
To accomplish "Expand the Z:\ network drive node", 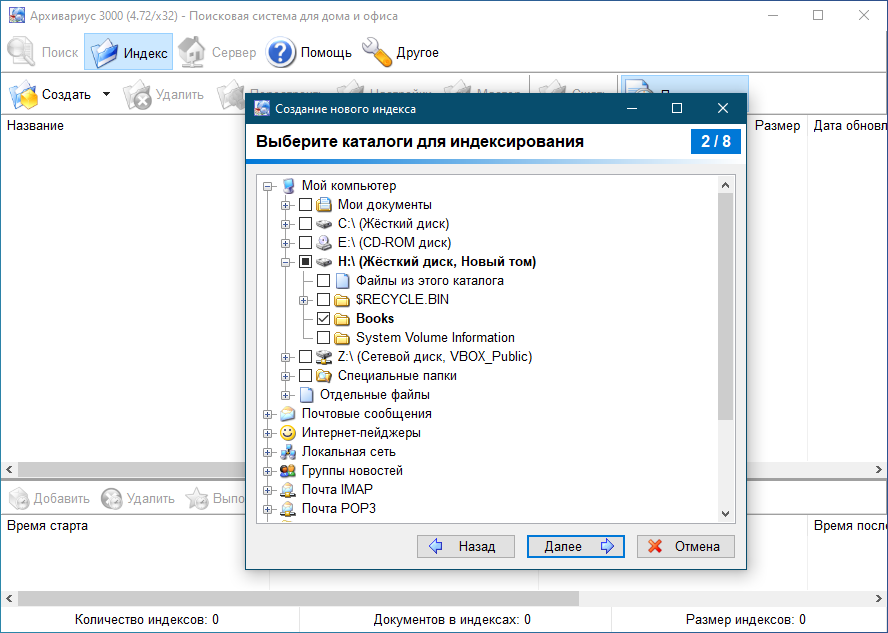I will pyautogui.click(x=285, y=357).
